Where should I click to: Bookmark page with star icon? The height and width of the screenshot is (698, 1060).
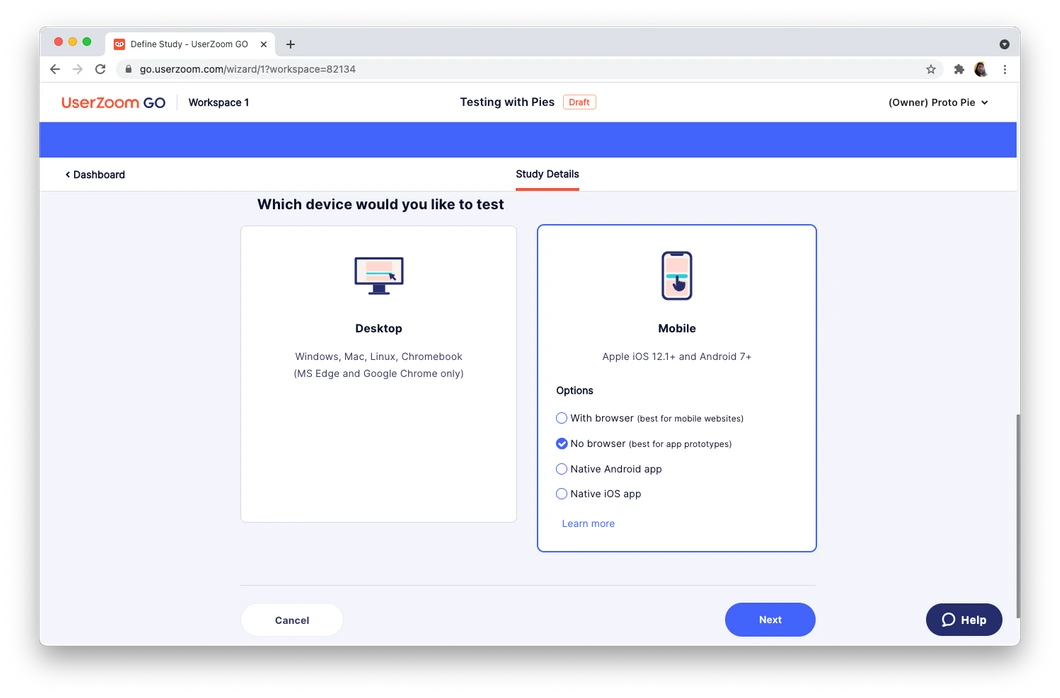point(931,69)
